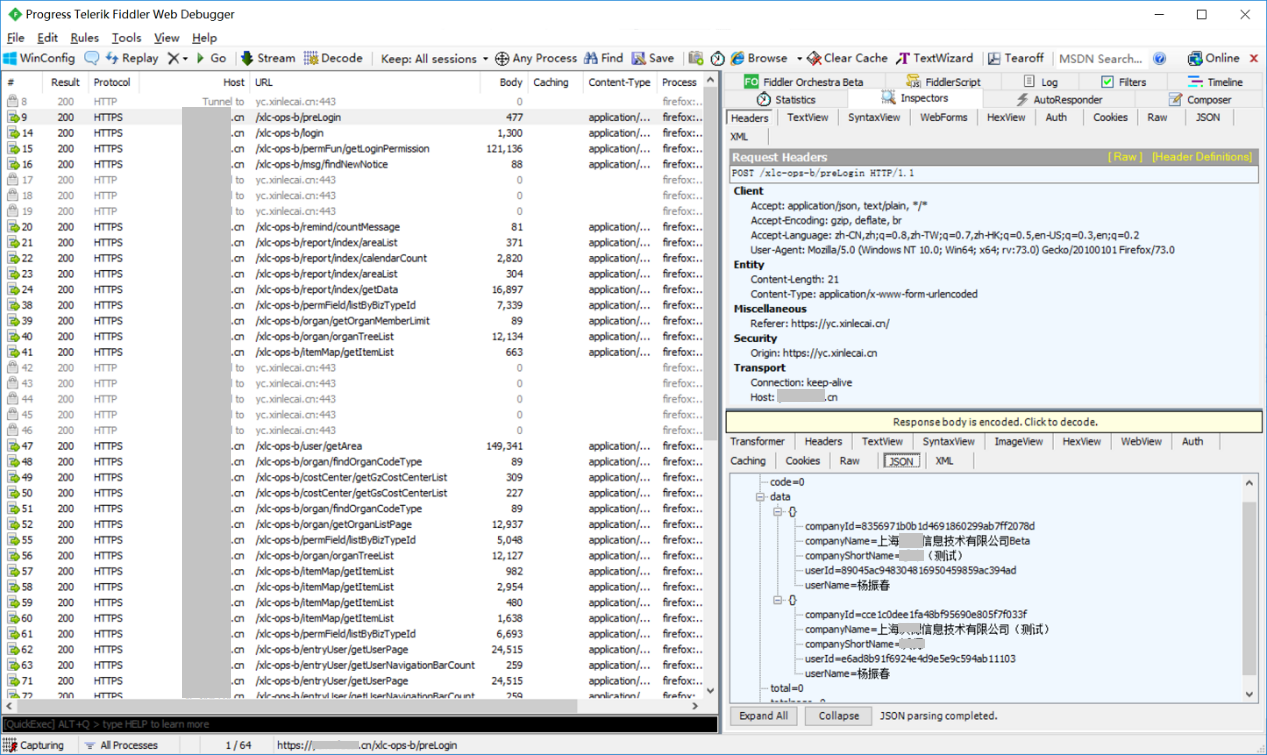The image size is (1267, 755).
Task: Click the Online status indicator
Action: 1214,58
